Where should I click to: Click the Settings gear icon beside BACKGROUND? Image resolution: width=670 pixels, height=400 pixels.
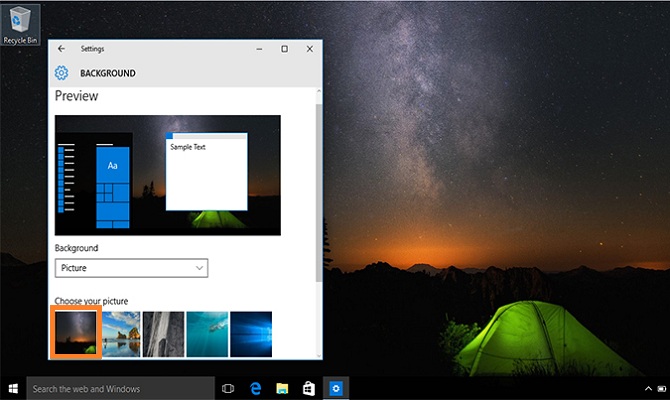coord(61,73)
